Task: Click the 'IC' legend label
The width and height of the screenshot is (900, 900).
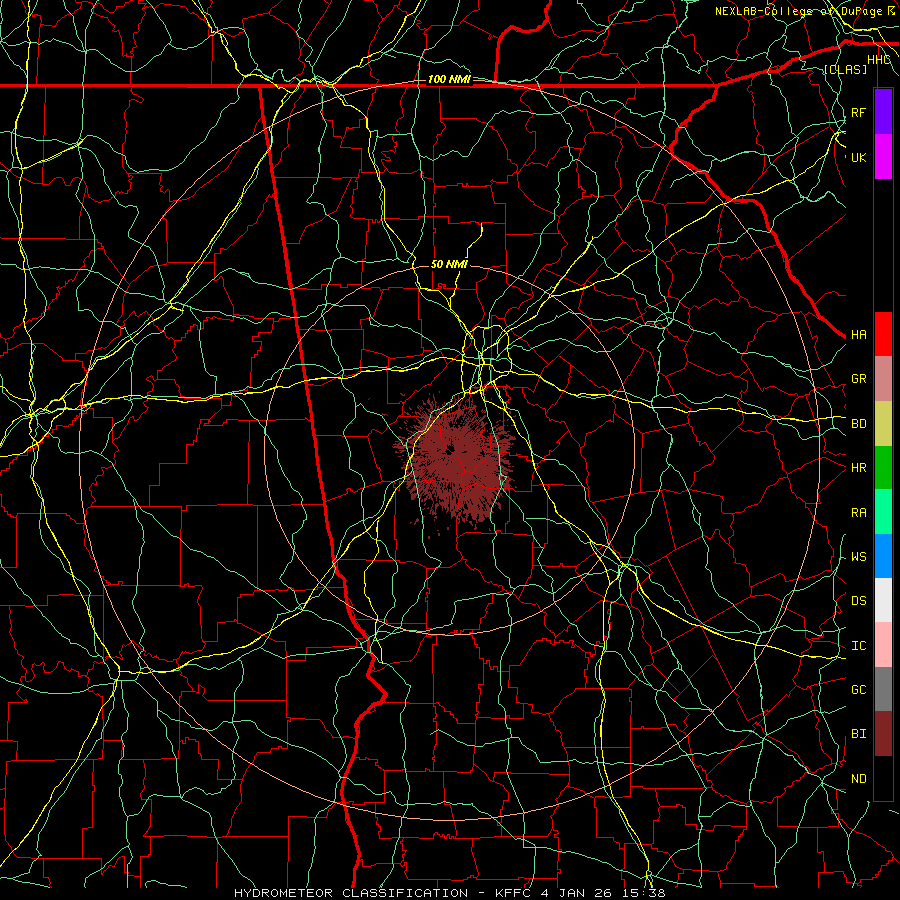Action: click(858, 646)
